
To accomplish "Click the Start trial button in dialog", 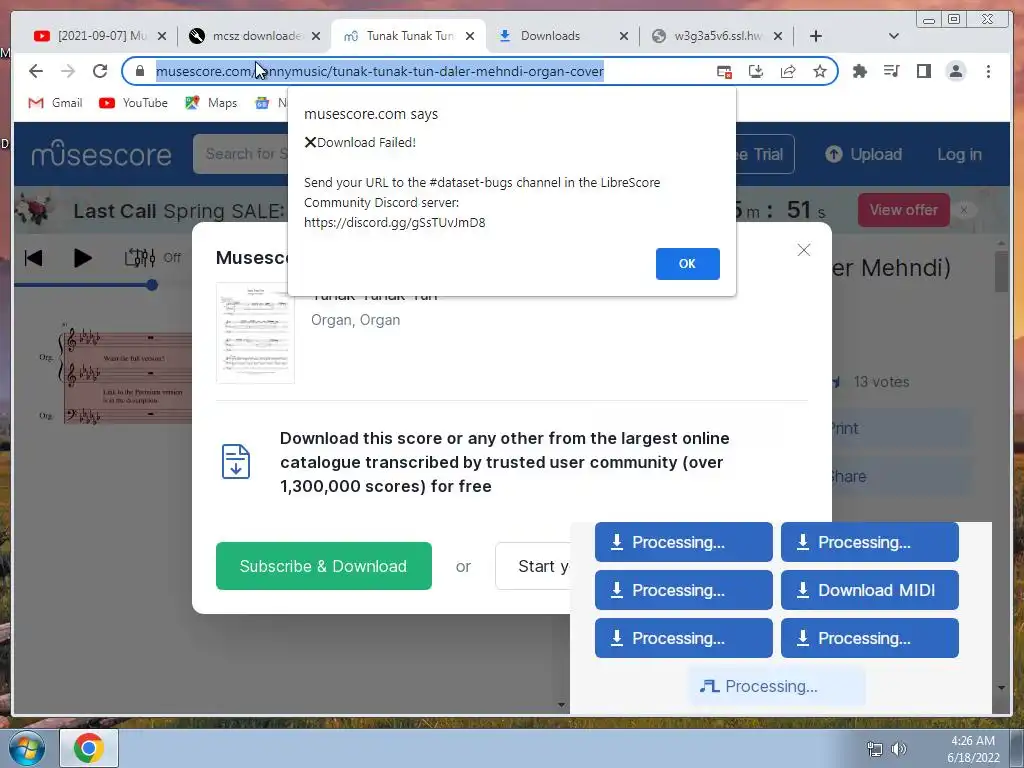I will click(533, 566).
